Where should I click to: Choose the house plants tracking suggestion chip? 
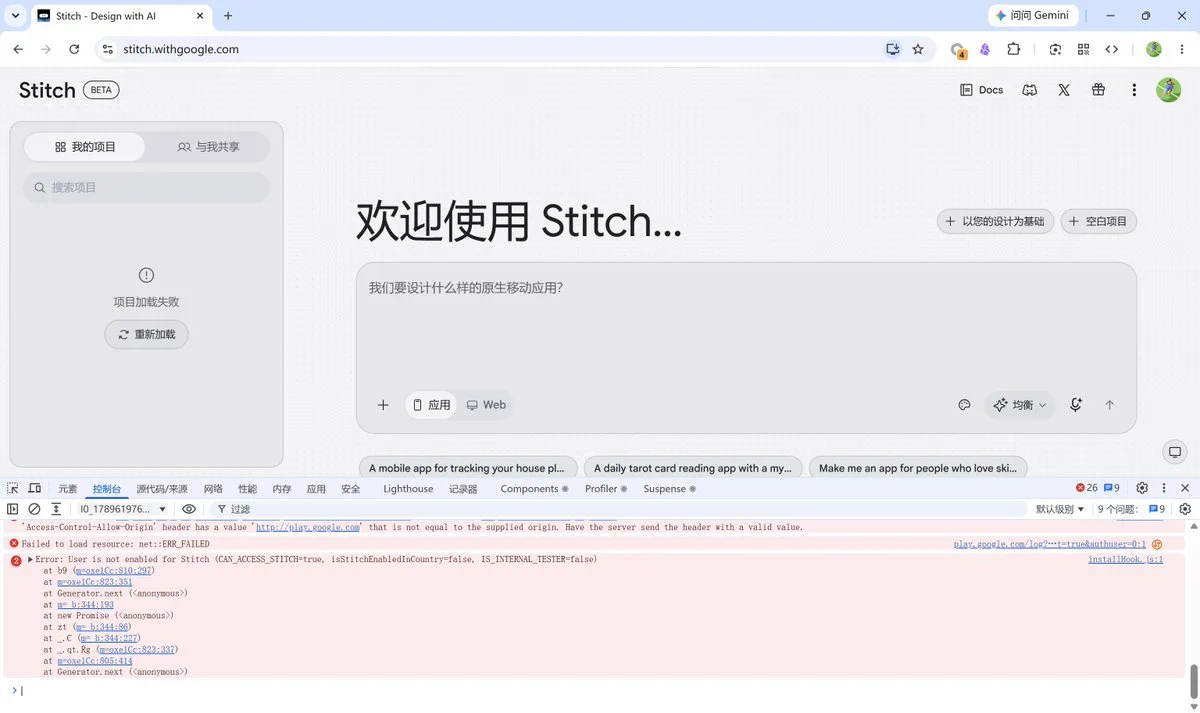[468, 467]
